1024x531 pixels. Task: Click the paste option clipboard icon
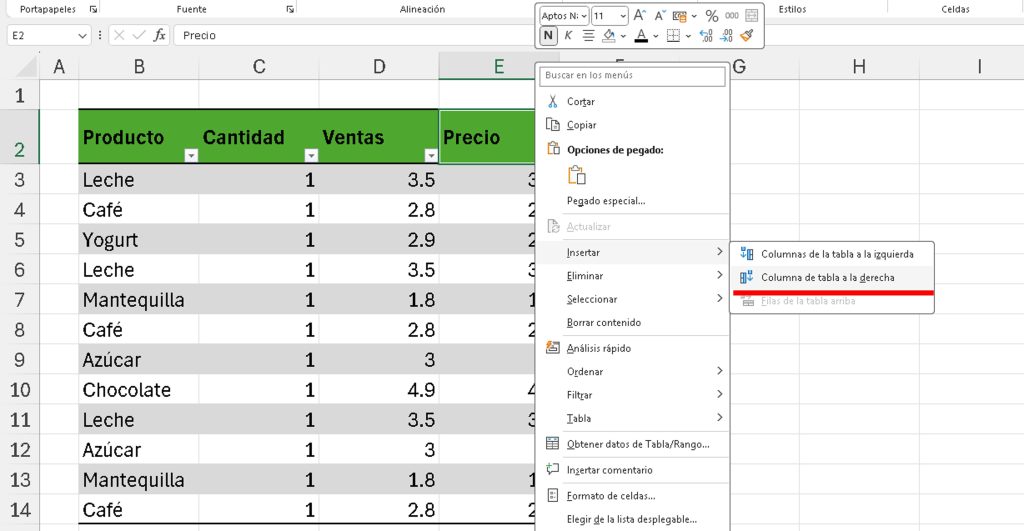click(577, 175)
